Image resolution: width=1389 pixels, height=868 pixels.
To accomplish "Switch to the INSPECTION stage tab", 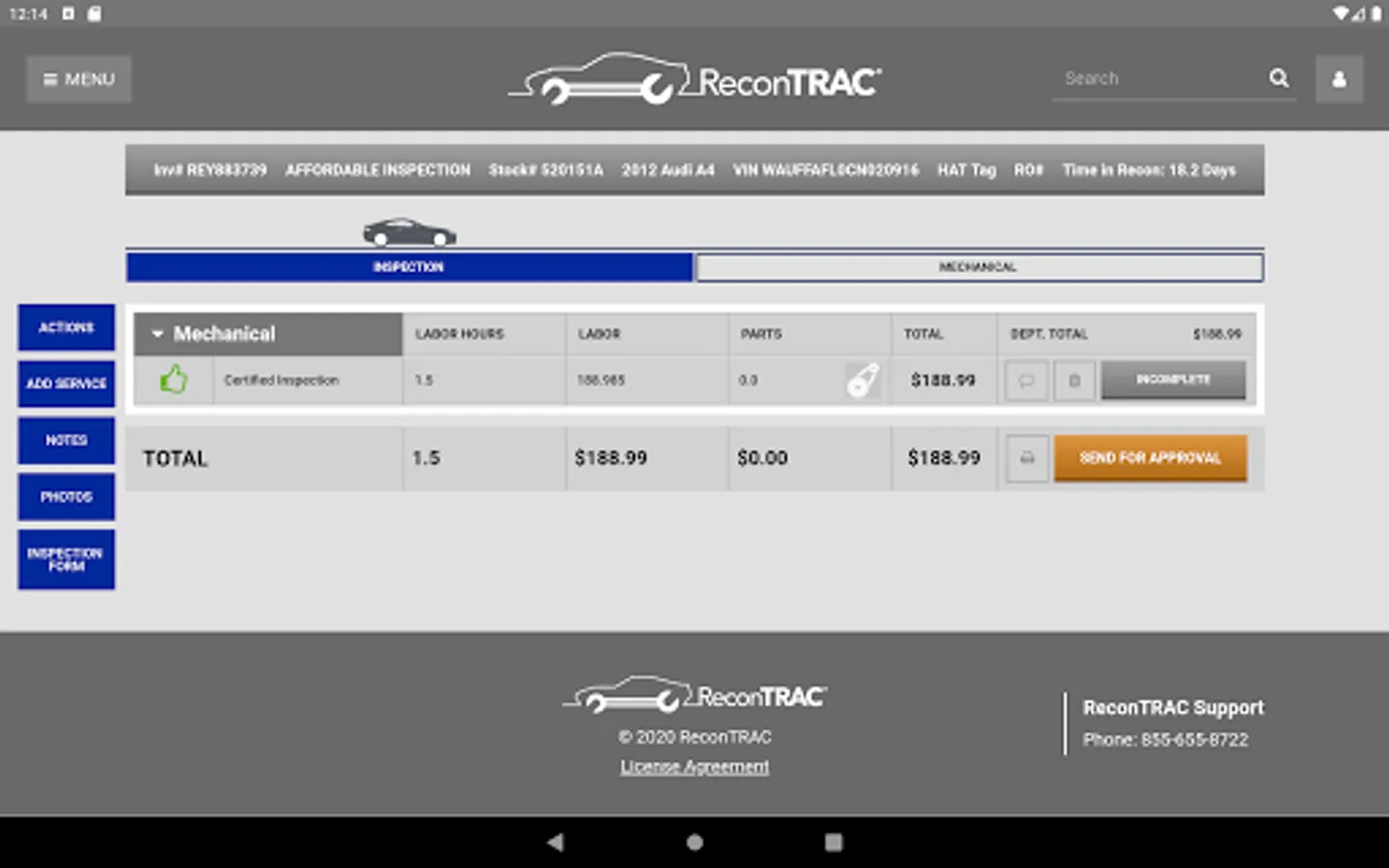I will 409,267.
